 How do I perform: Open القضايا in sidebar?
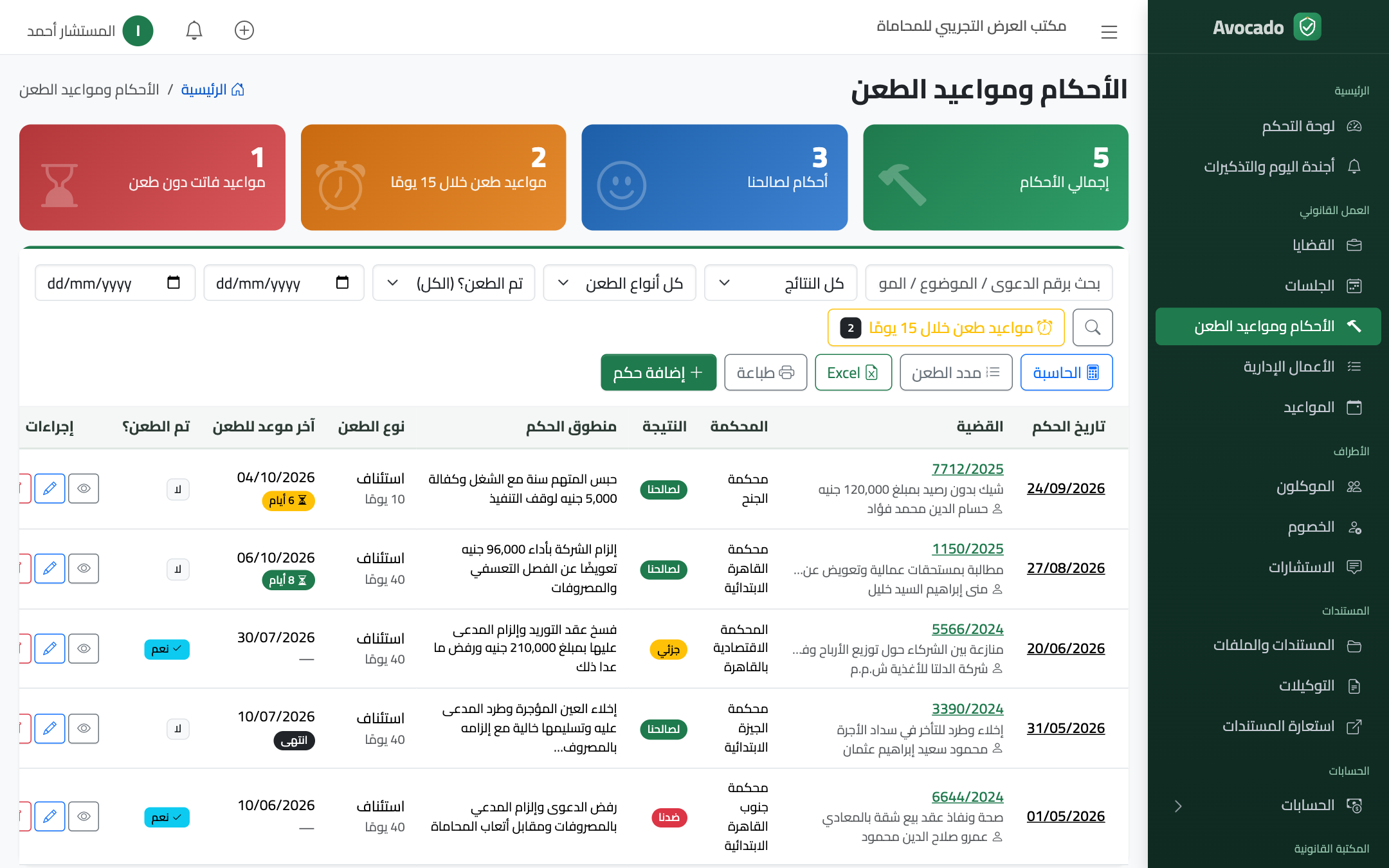[1268, 245]
